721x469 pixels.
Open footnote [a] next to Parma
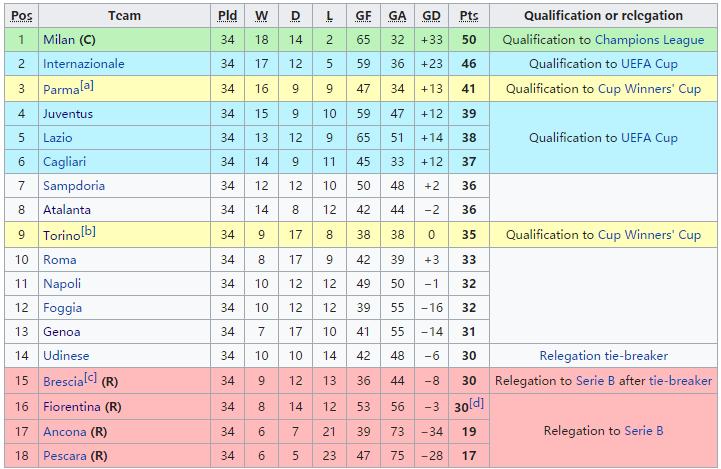[x=87, y=85]
